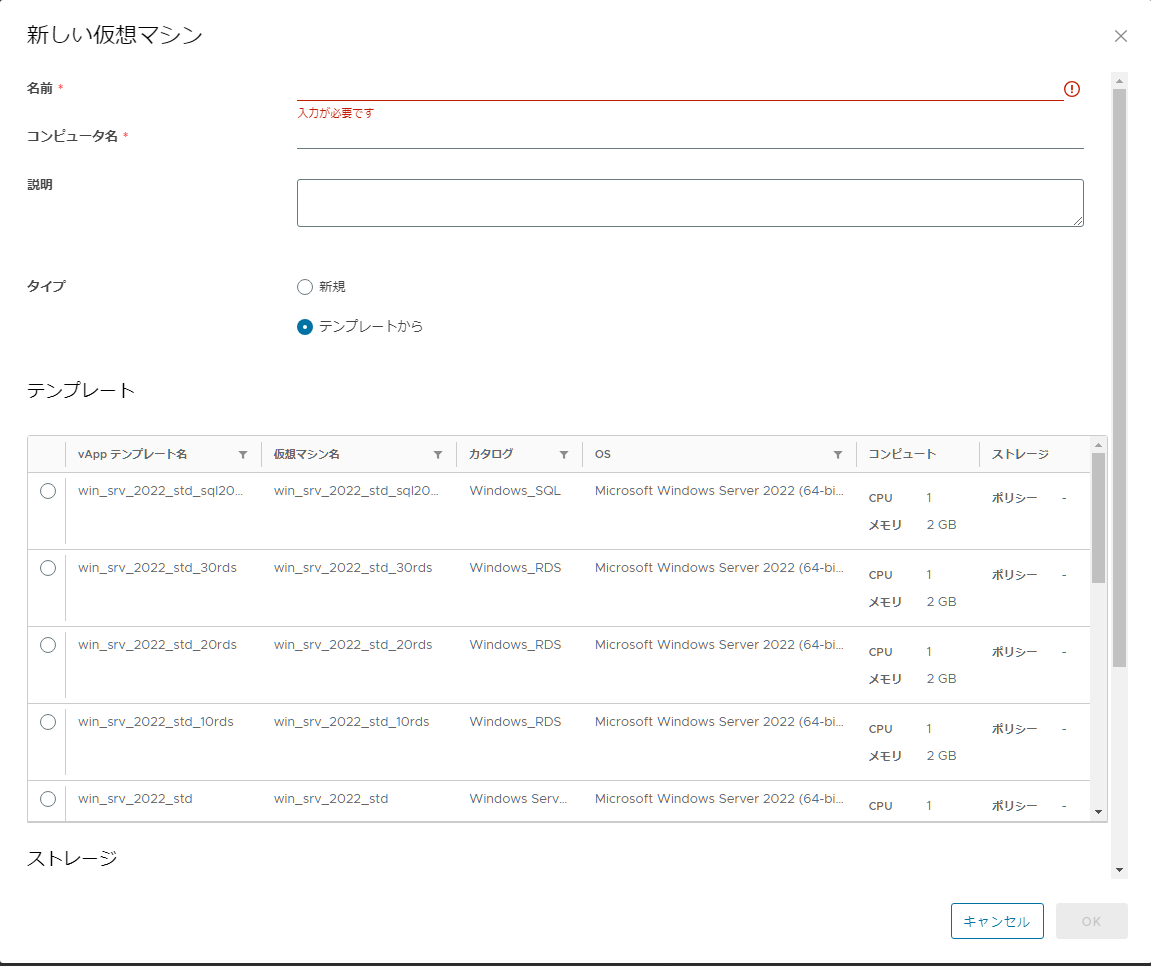Click 仮想マシン名 cell win_srv_2022_std_20rds
Viewport: 1151px width, 966px height.
click(353, 645)
